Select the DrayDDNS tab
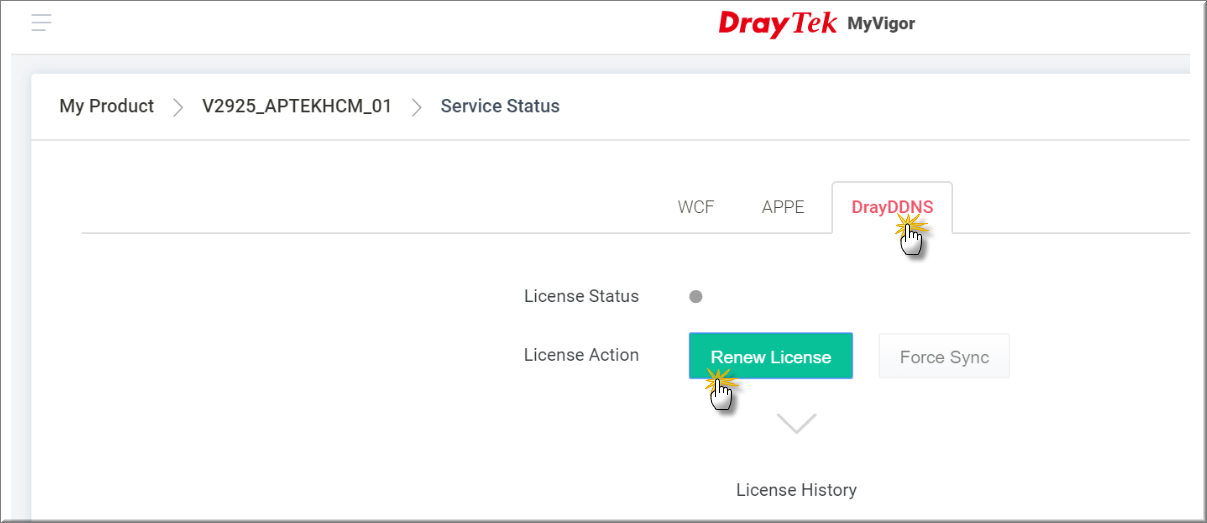The width and height of the screenshot is (1207, 523). 892,208
